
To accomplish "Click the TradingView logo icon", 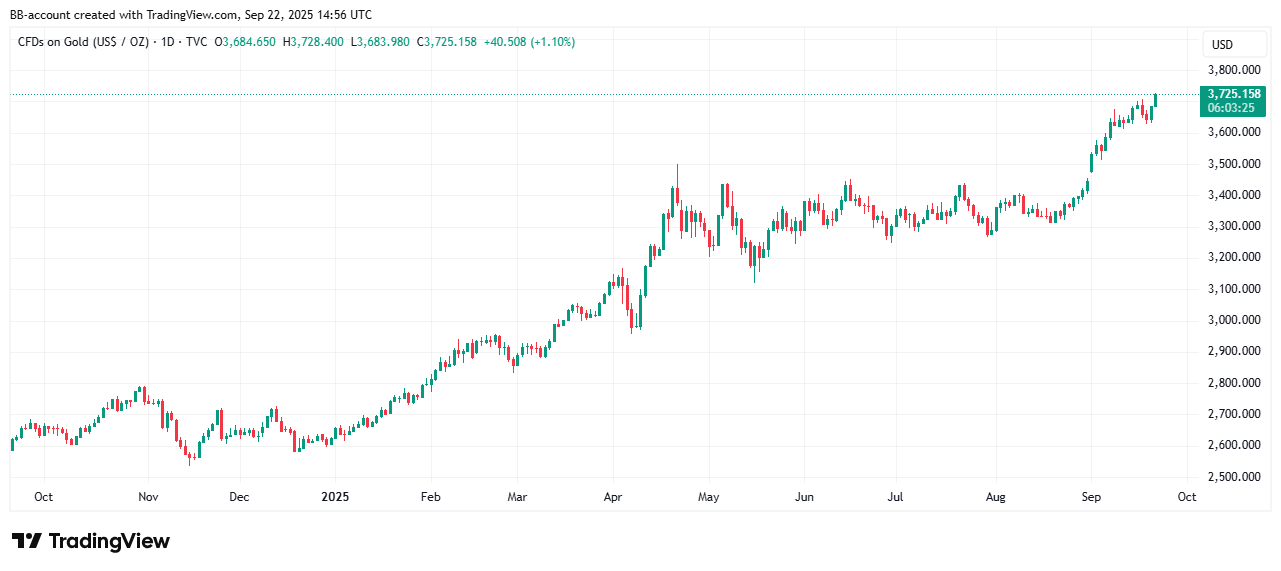I will (27, 541).
